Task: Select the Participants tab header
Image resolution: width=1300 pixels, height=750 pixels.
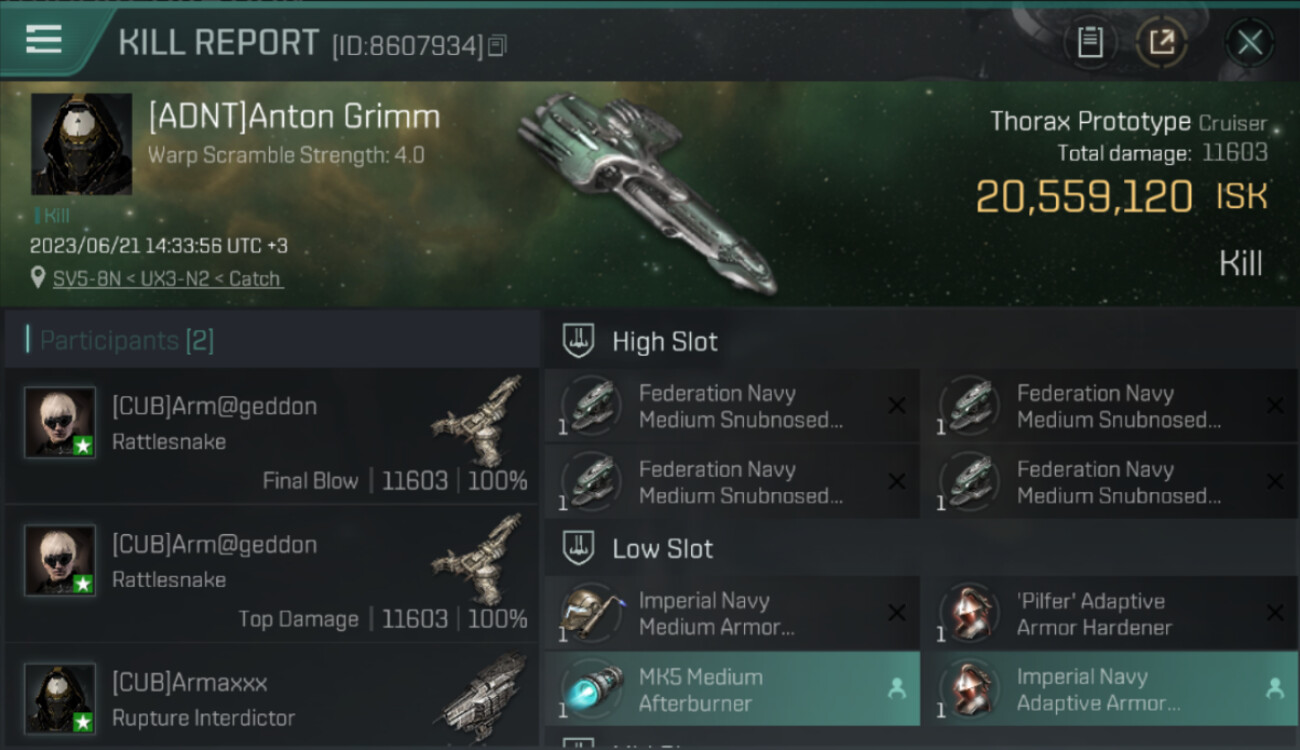Action: click(126, 341)
